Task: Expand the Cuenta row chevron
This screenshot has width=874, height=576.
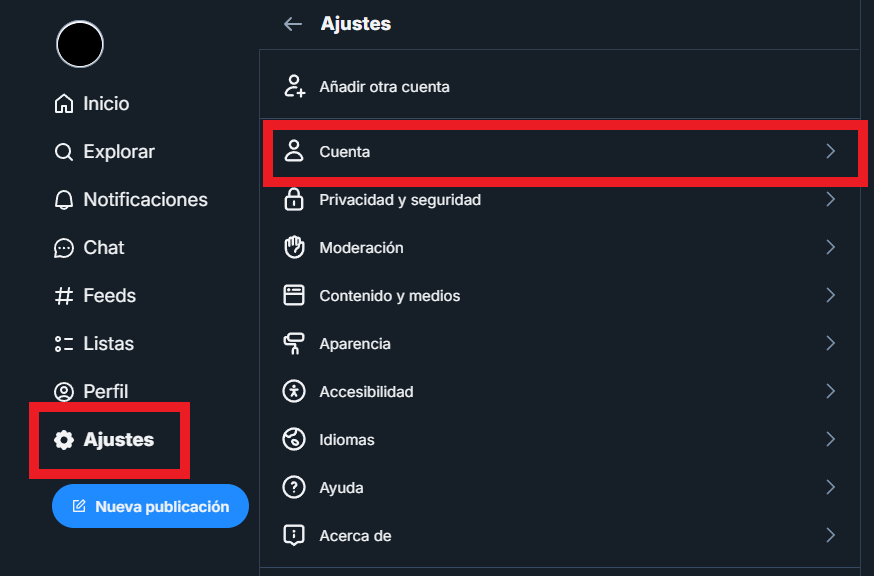Action: pyautogui.click(x=831, y=151)
